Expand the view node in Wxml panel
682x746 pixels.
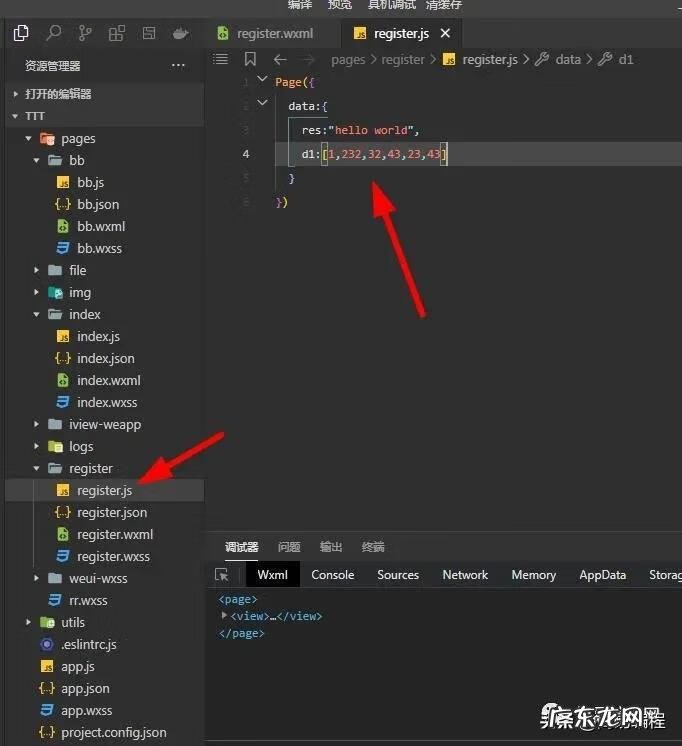[x=225, y=616]
